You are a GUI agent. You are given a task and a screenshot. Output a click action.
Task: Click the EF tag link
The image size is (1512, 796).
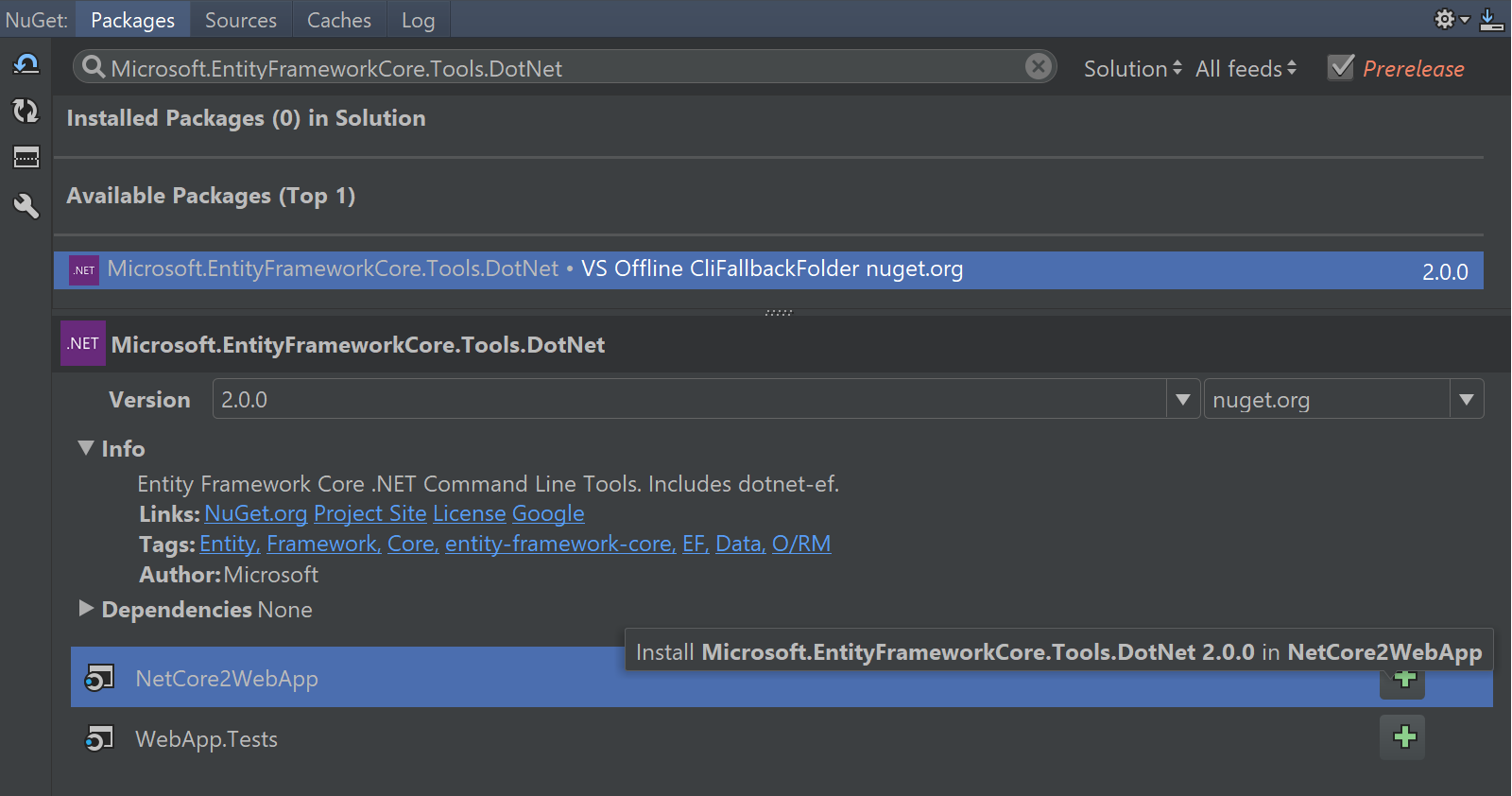[695, 544]
